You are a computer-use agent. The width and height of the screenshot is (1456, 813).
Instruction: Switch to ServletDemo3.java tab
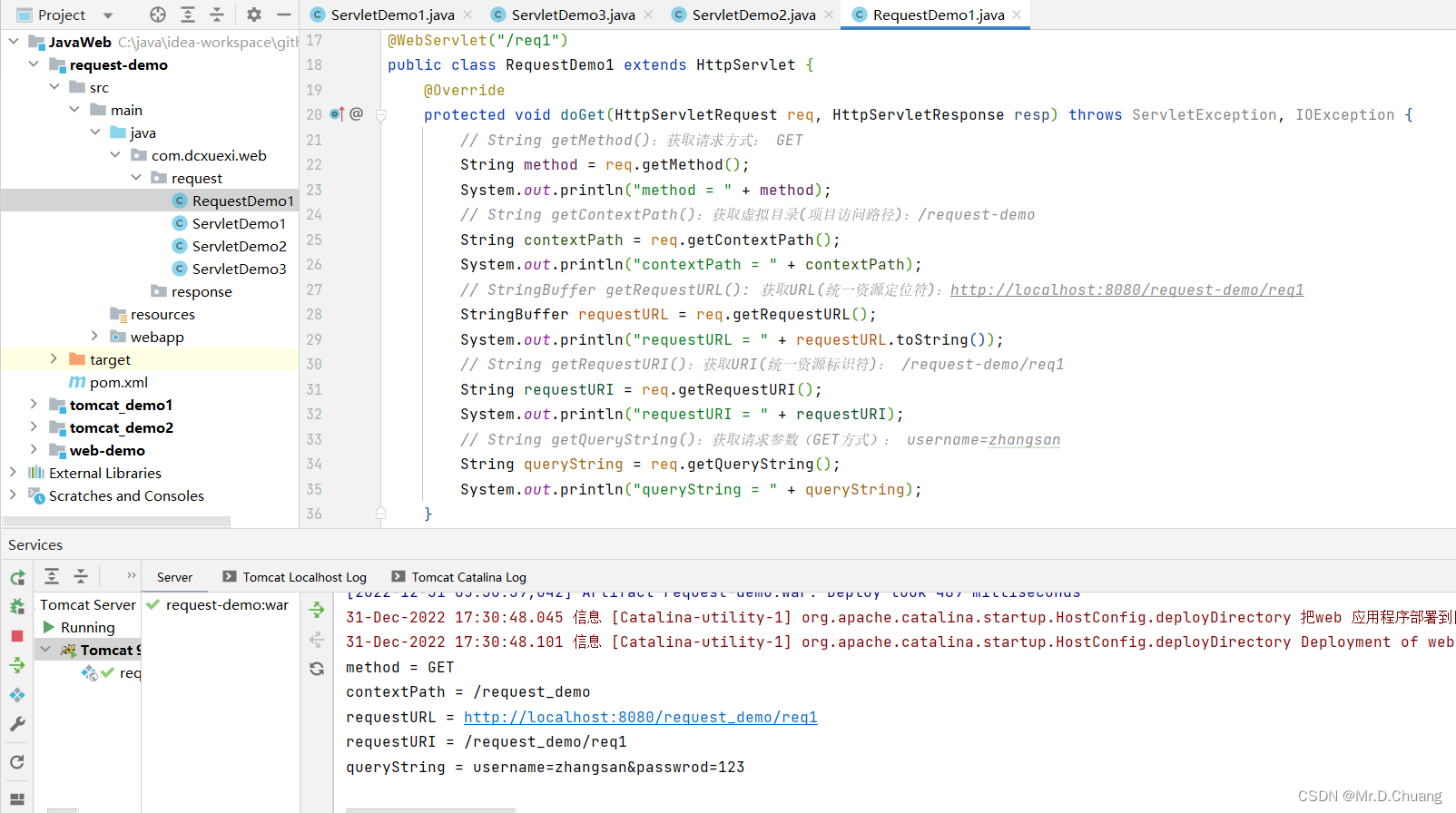click(572, 15)
